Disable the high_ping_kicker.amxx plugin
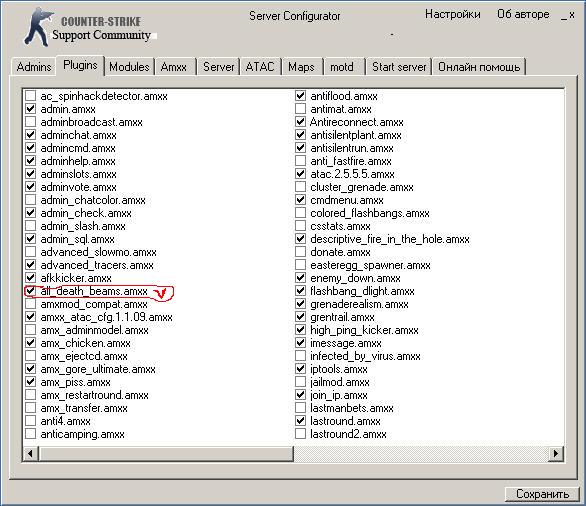This screenshot has width=586, height=506. [300, 330]
